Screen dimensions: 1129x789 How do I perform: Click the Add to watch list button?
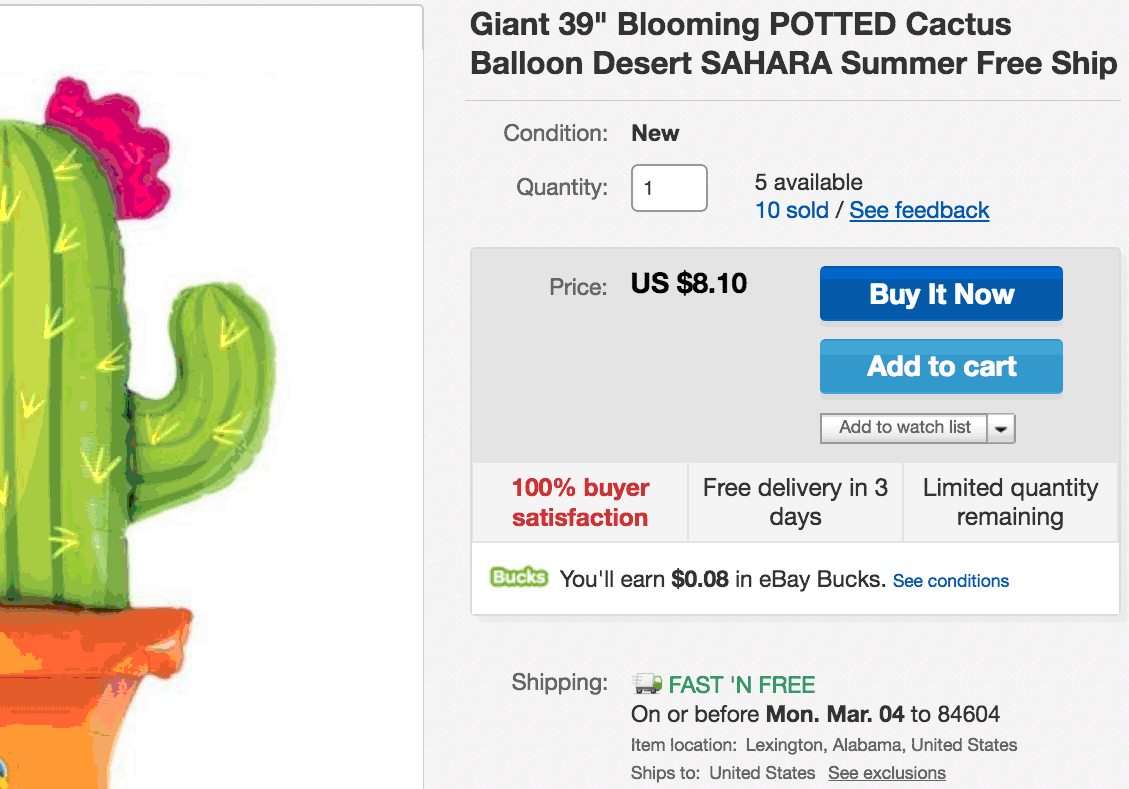tap(904, 428)
